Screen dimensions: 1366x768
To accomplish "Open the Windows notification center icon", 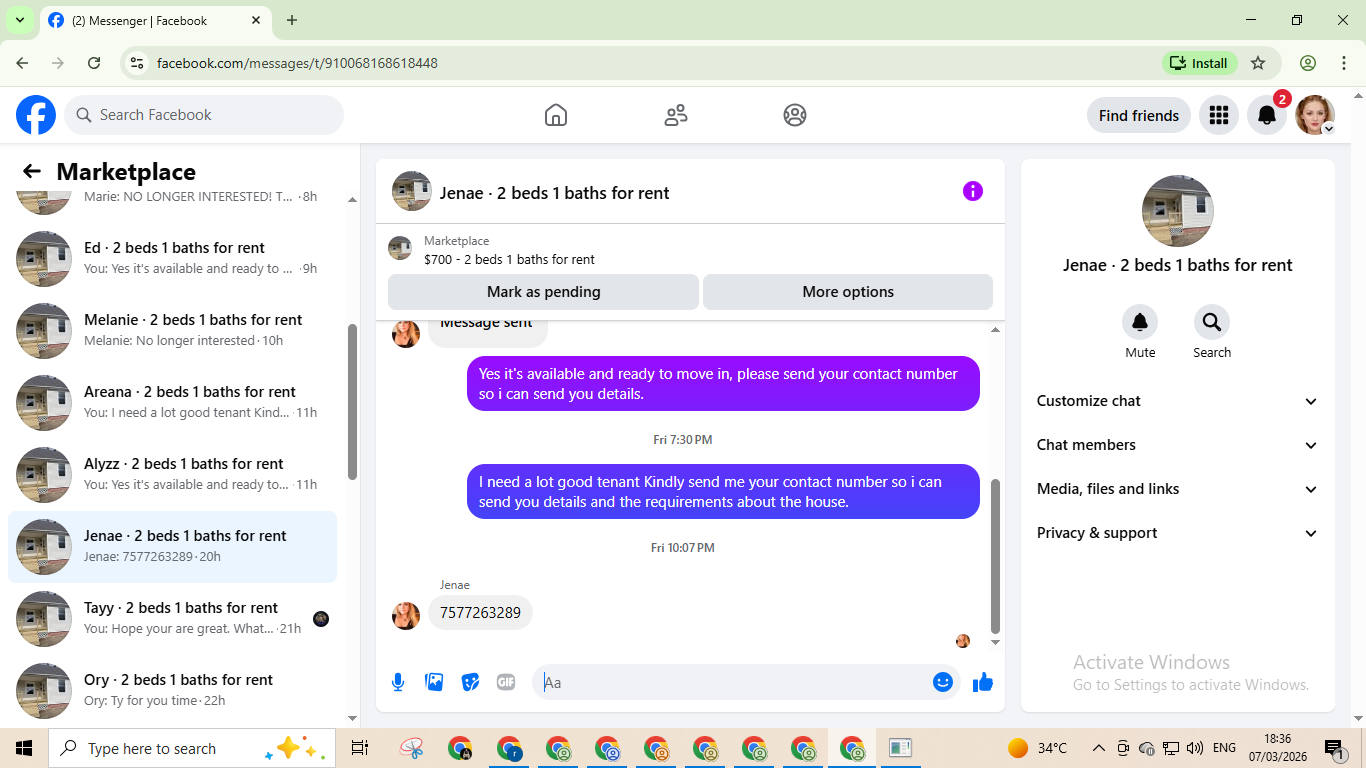I will (1334, 748).
